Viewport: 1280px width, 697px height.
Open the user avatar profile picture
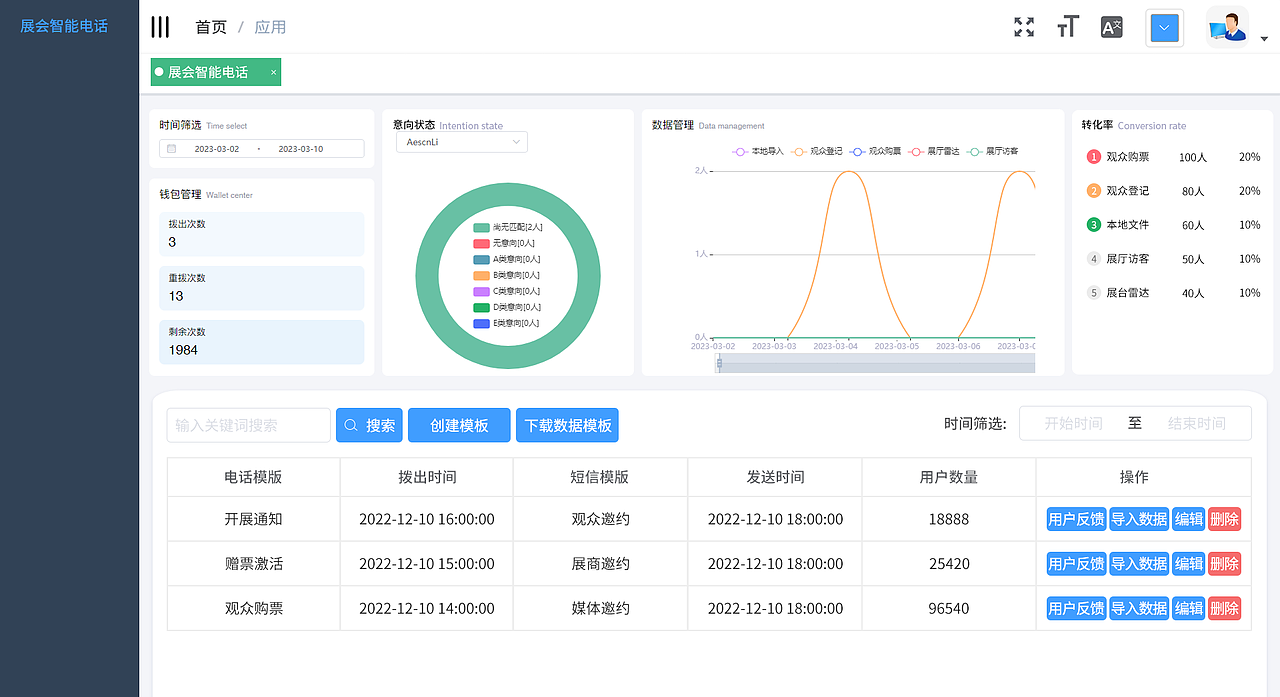pyautogui.click(x=1227, y=25)
